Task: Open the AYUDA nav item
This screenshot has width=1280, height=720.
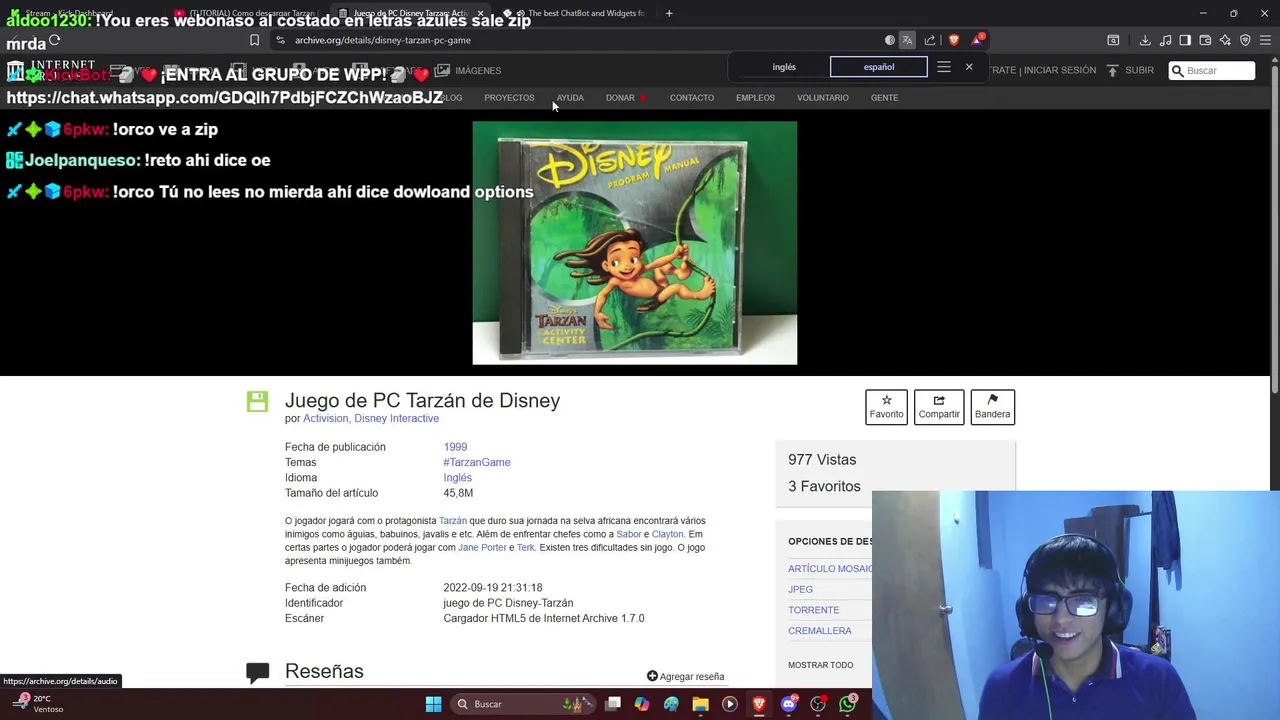Action: pos(570,98)
